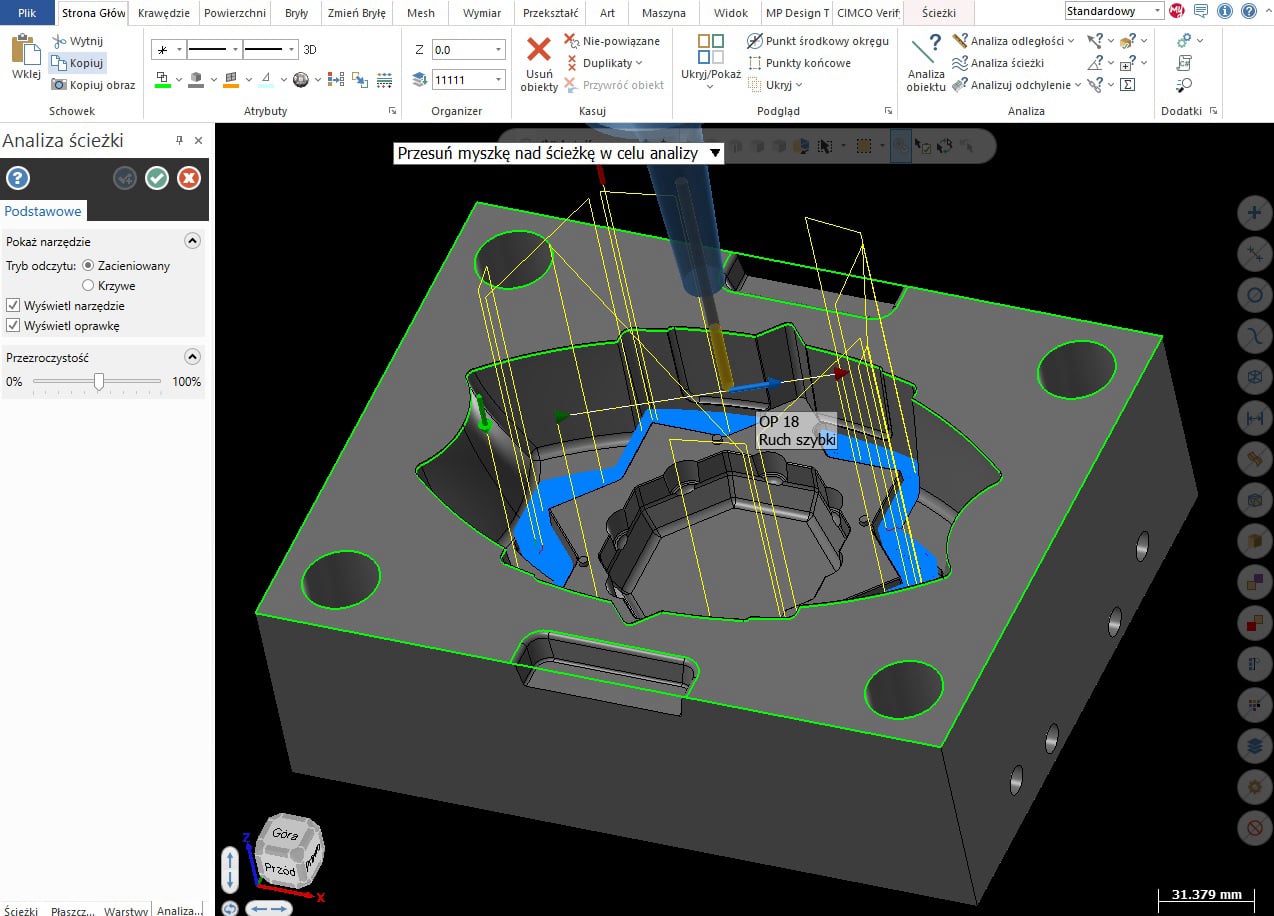Confirm path analysis with green checkmark
Image resolution: width=1274 pixels, height=916 pixels.
point(156,178)
